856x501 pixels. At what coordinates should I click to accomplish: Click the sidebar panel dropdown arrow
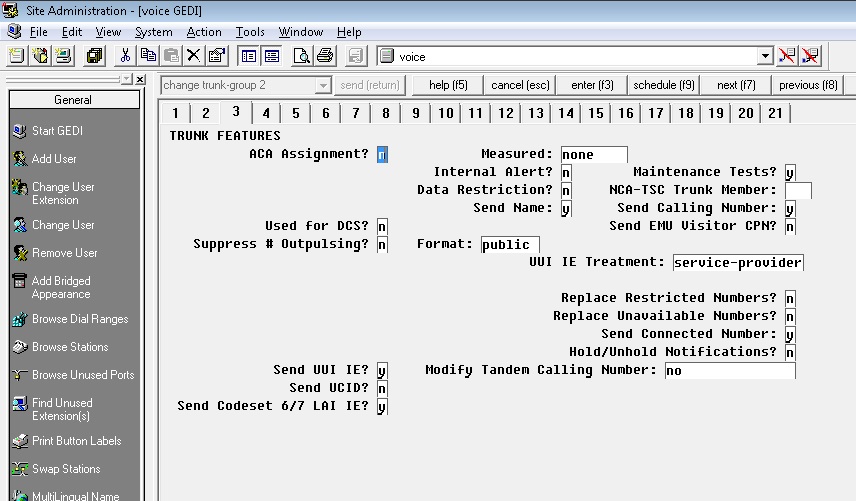tap(127, 79)
